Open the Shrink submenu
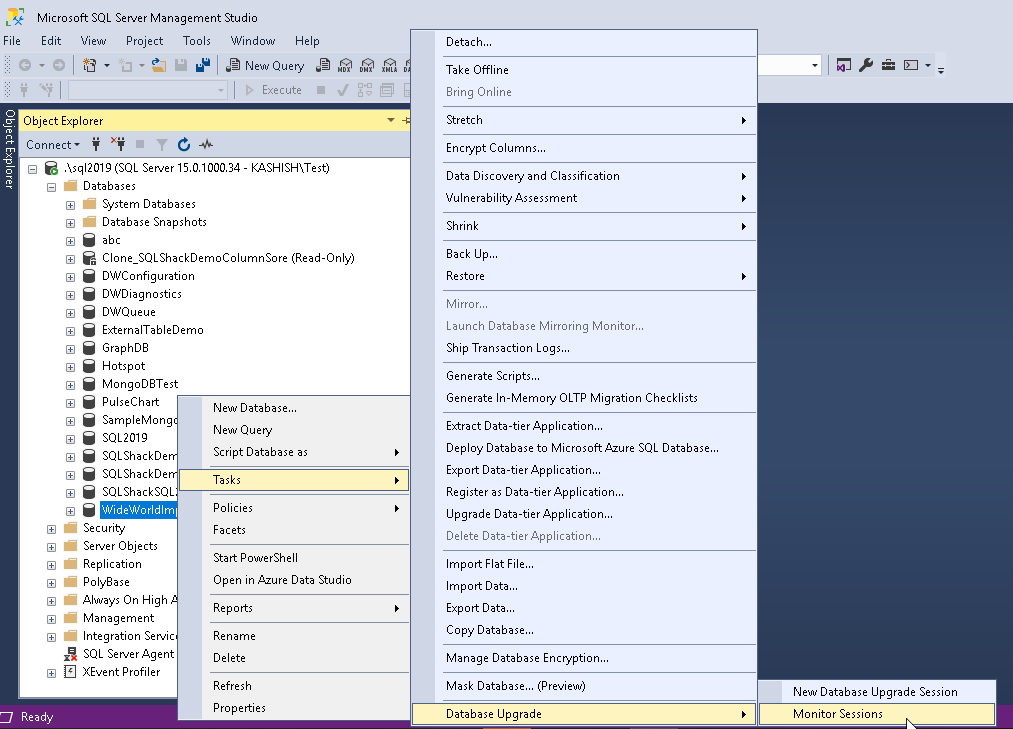The width and height of the screenshot is (1013, 729). (583, 226)
